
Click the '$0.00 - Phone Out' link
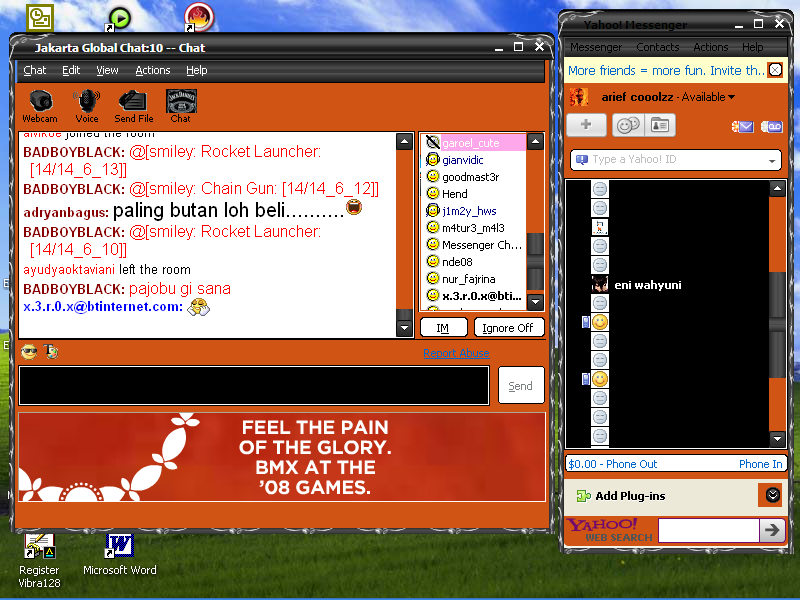coord(613,464)
